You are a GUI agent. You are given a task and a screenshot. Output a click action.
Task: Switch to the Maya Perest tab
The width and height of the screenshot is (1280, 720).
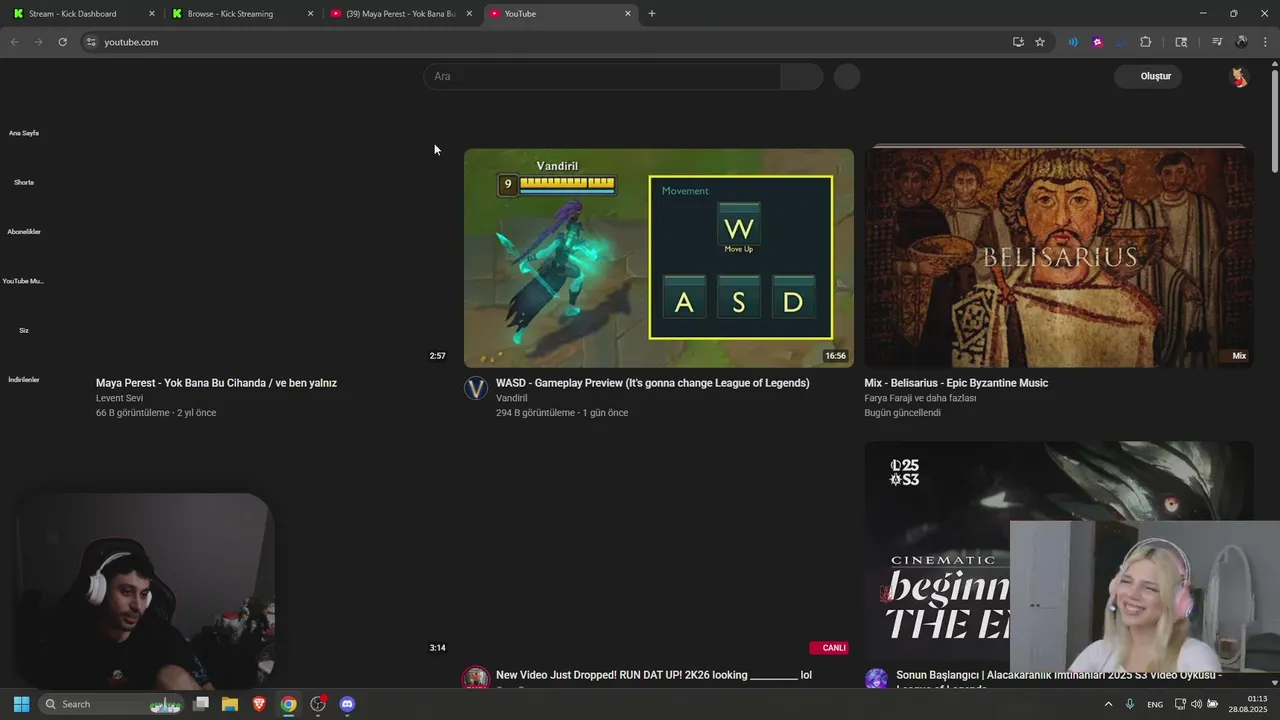point(400,14)
